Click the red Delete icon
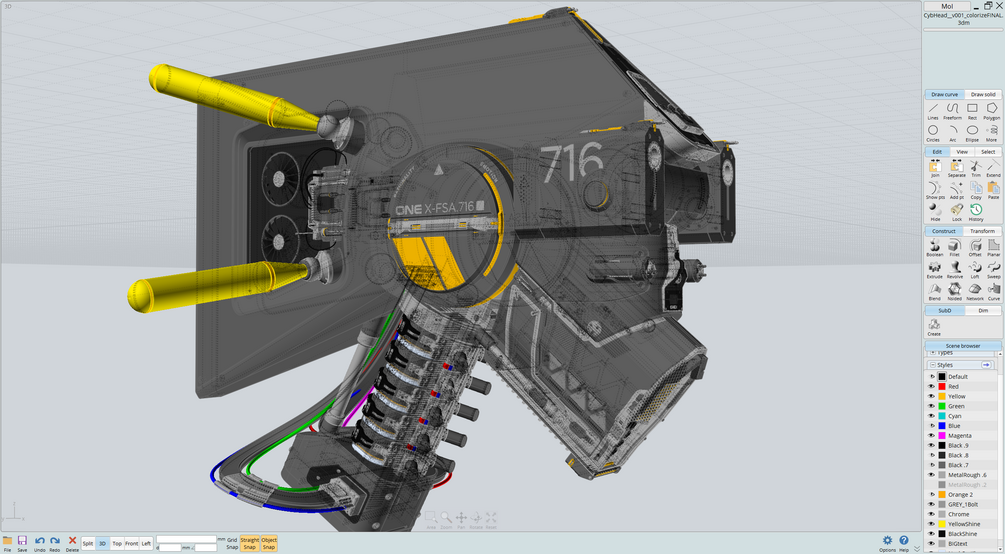The width and height of the screenshot is (1005, 554). [x=72, y=543]
